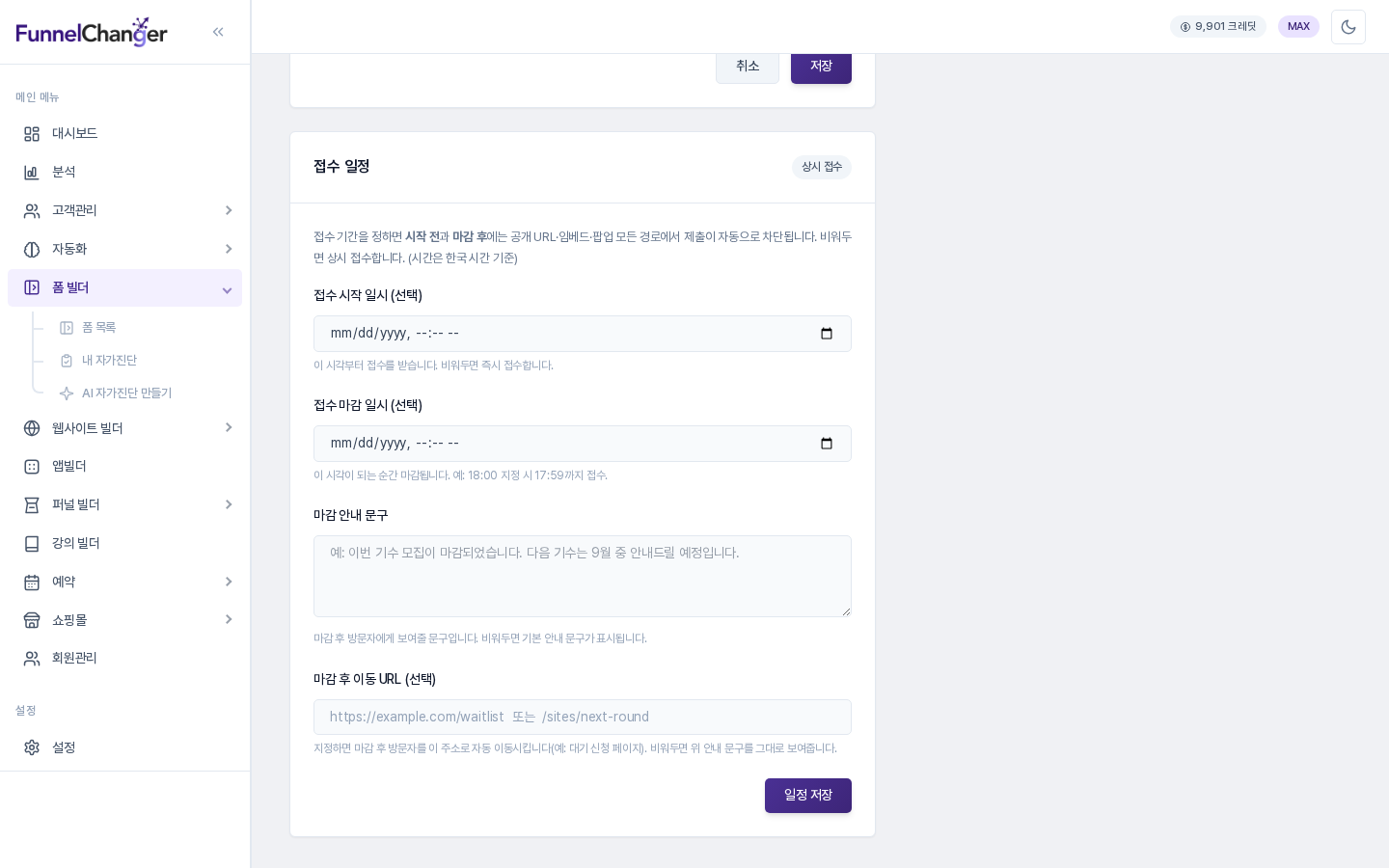Viewport: 1389px width, 868px height.
Task: Focus the 마감 안내 문구 textarea
Action: (583, 577)
